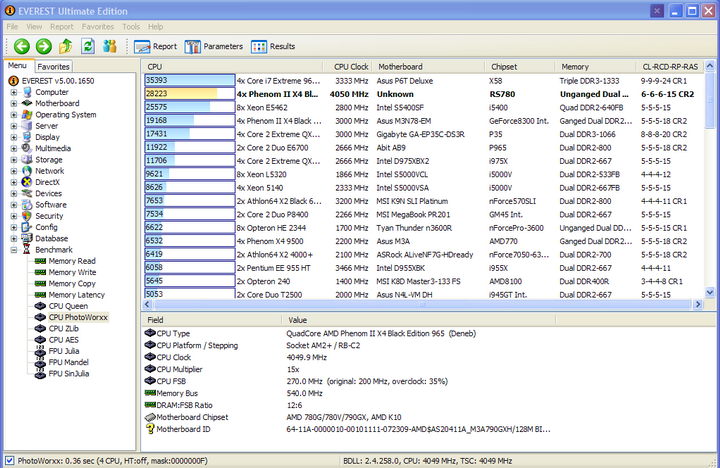Click the Storage tree icon
The image size is (720, 468).
27,159
